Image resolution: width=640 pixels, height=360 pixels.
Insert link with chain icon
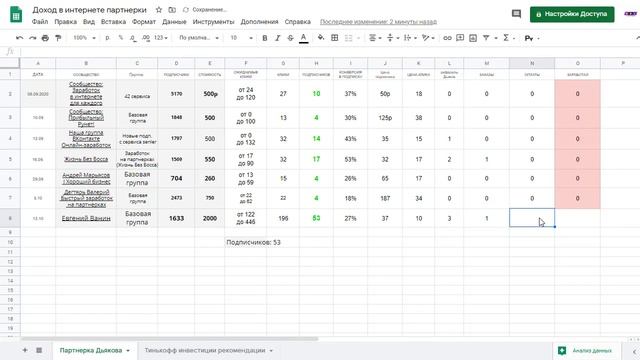click(447, 38)
